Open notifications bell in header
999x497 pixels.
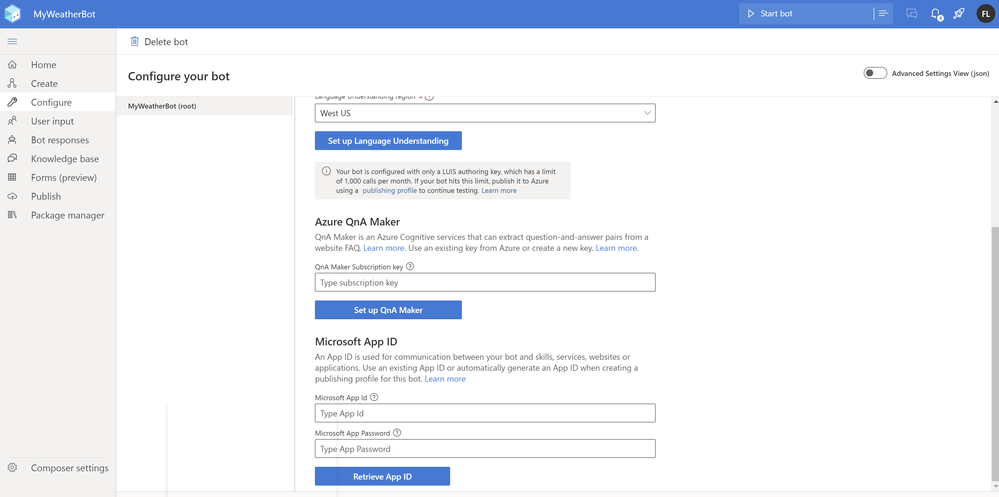[x=936, y=14]
